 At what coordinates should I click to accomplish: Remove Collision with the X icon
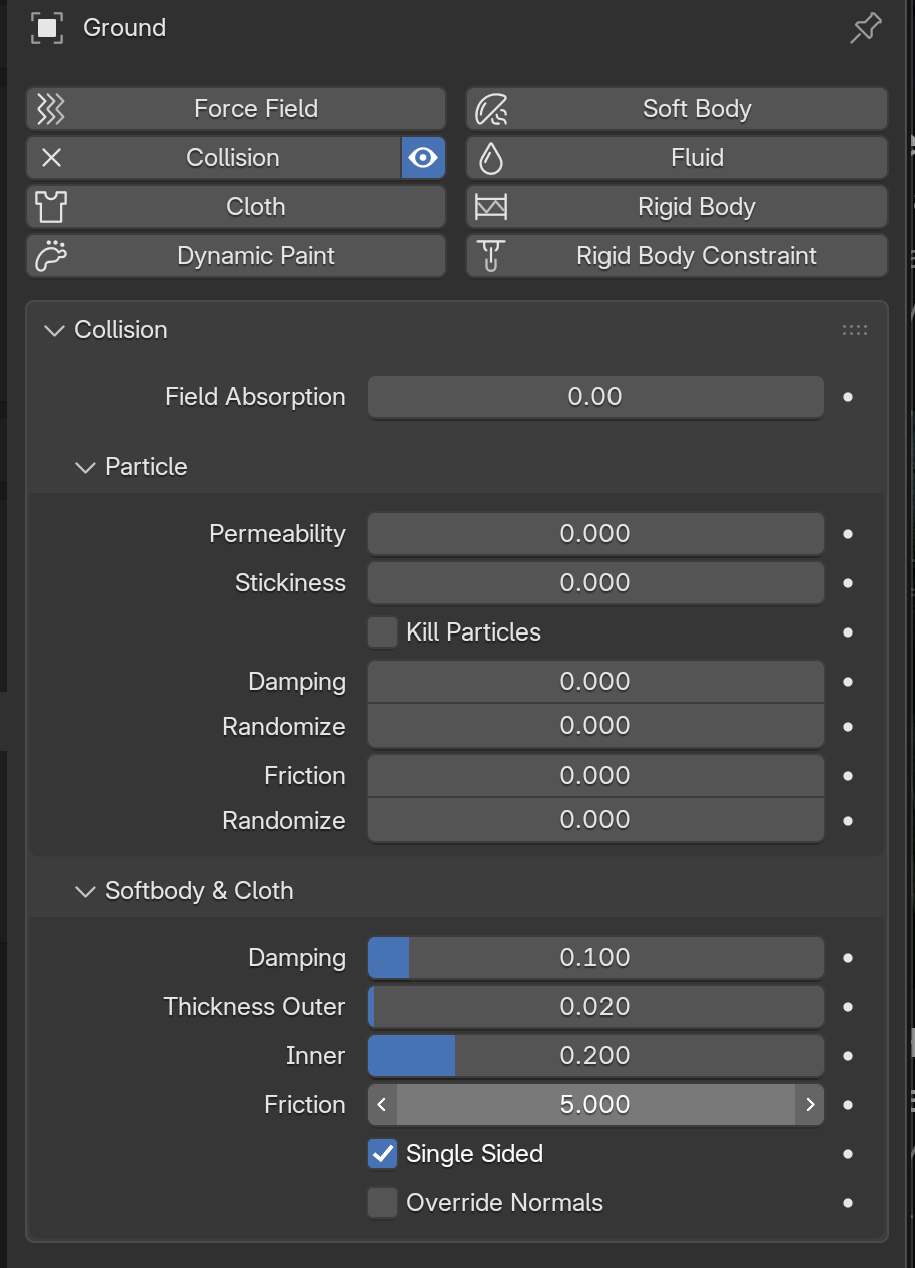(51, 158)
